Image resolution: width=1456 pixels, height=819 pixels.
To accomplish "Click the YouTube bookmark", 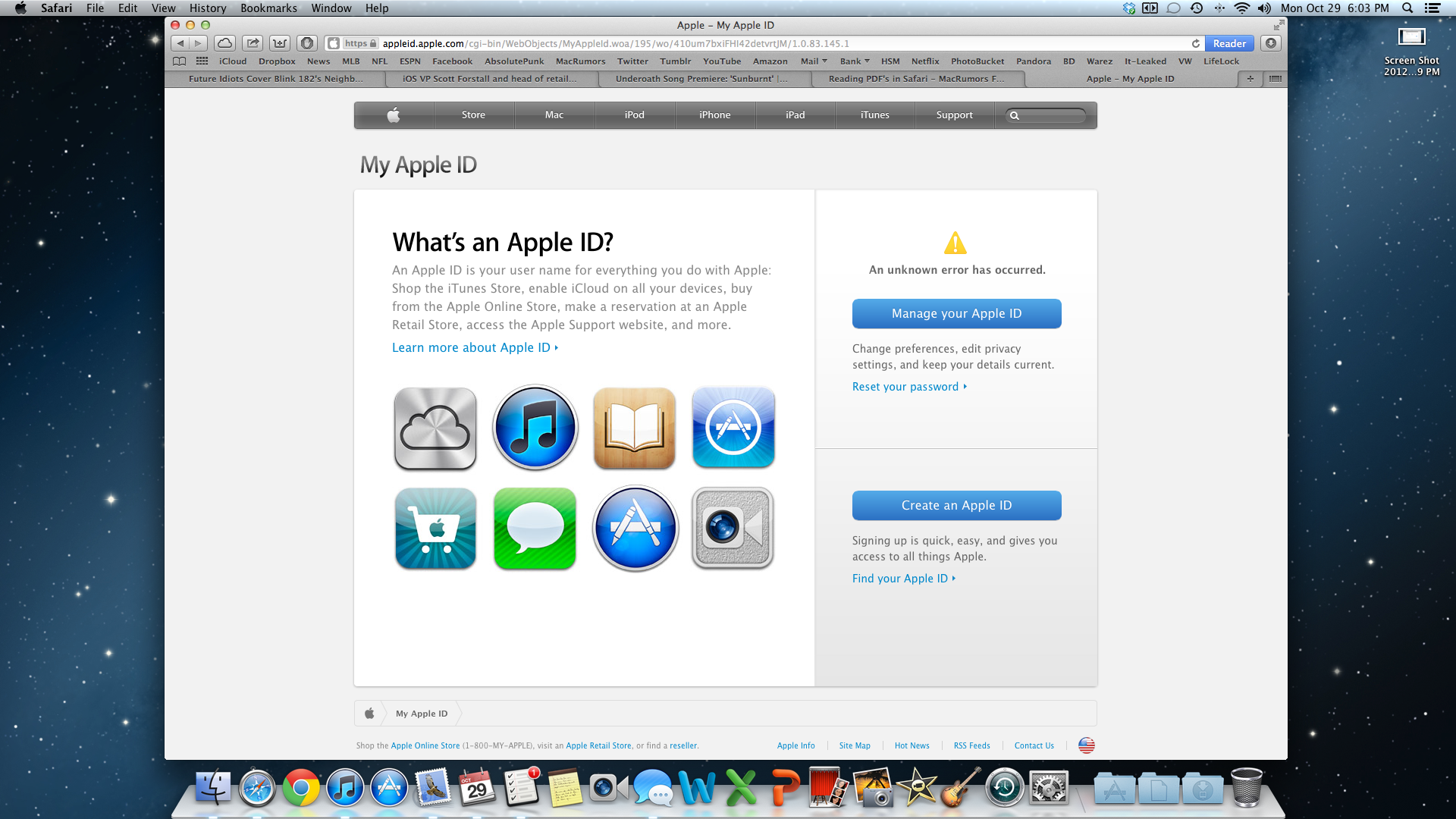I will [722, 61].
